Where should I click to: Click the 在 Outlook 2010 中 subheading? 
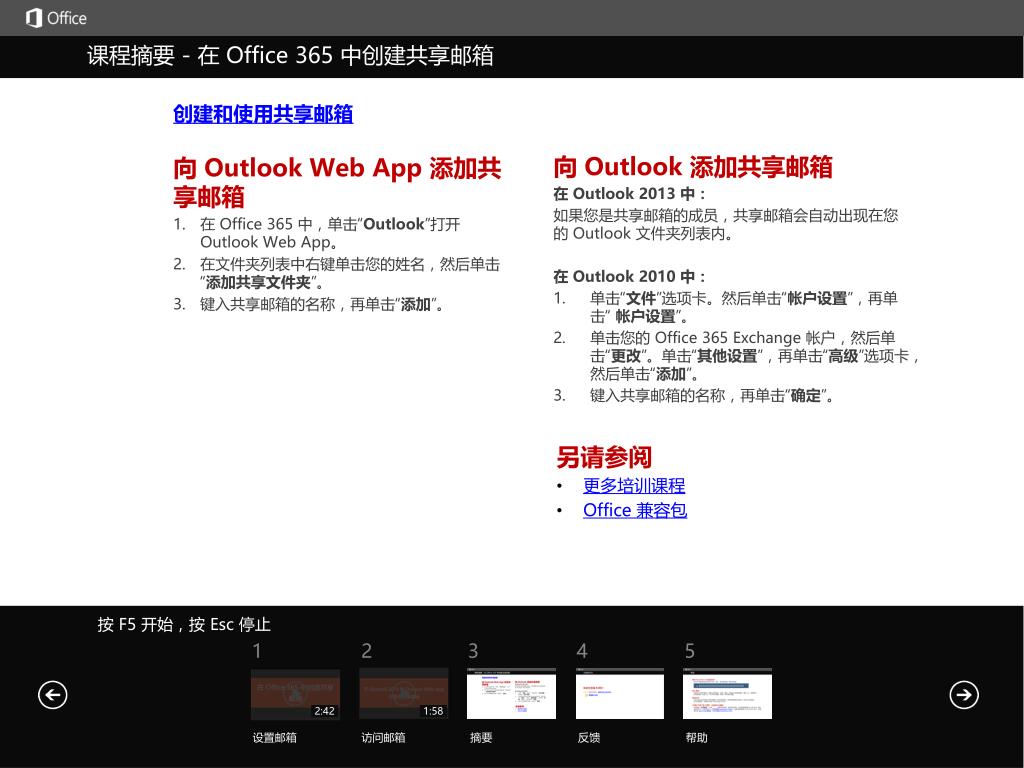click(630, 276)
